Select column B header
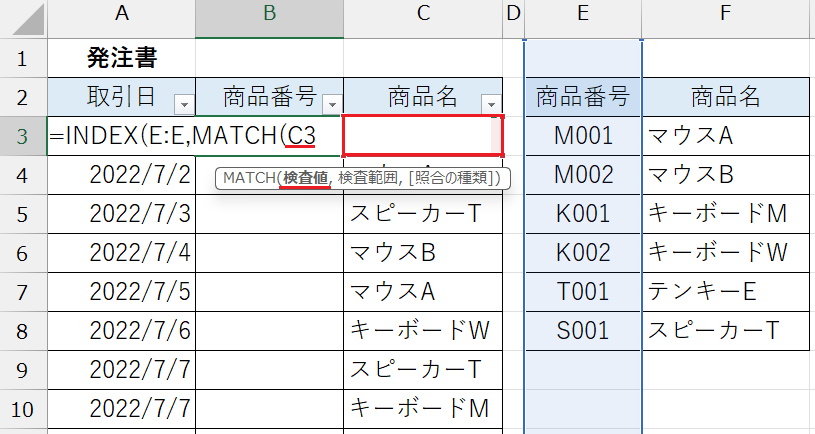 click(269, 19)
